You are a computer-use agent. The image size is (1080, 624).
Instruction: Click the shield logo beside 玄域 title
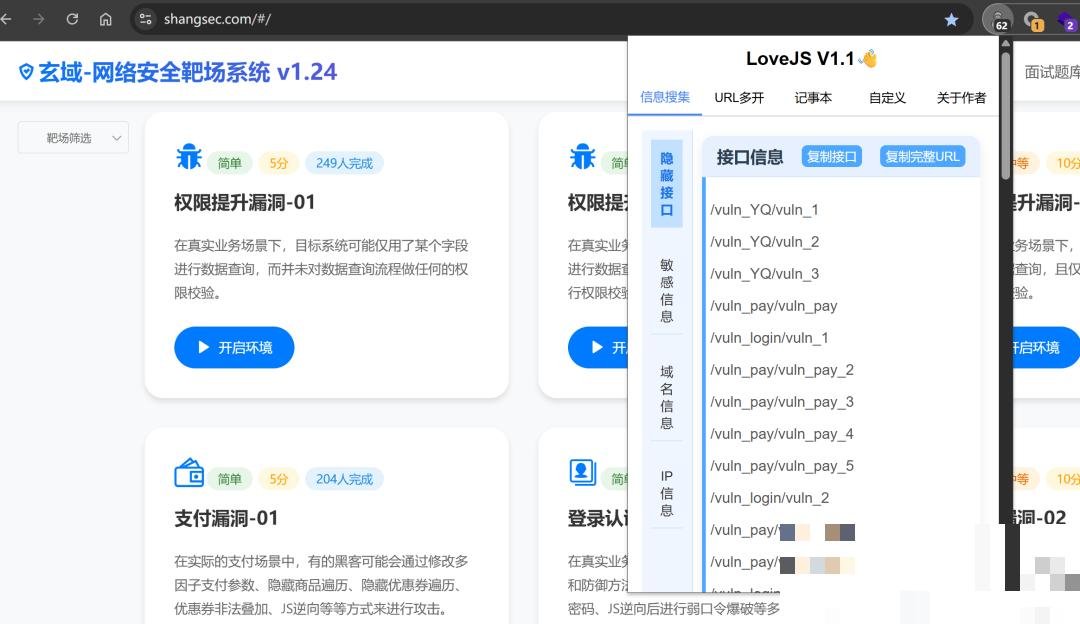click(26, 72)
